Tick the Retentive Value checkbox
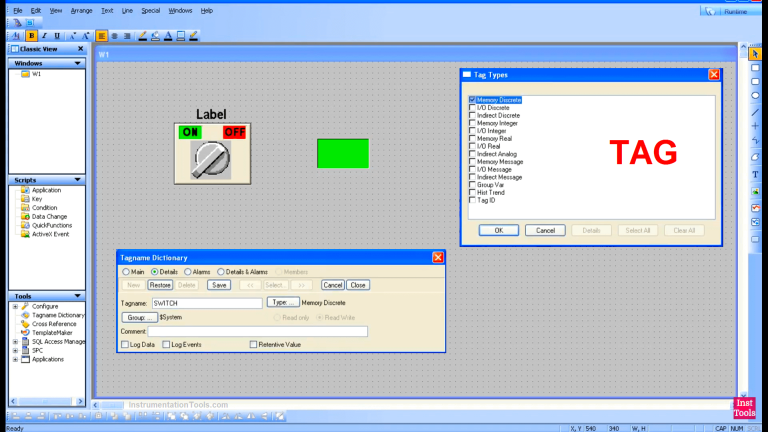 253,344
